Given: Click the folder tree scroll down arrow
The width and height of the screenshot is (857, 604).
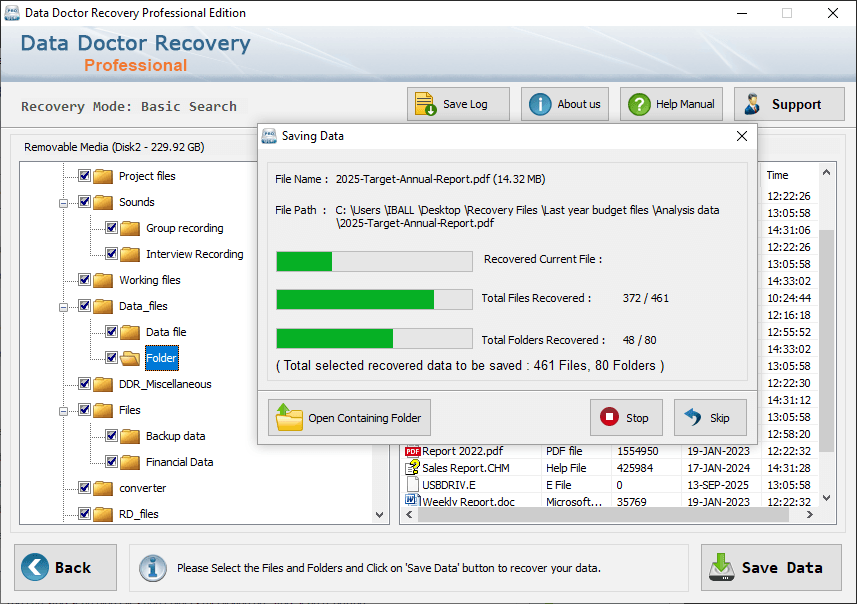Looking at the screenshot, I should 380,515.
